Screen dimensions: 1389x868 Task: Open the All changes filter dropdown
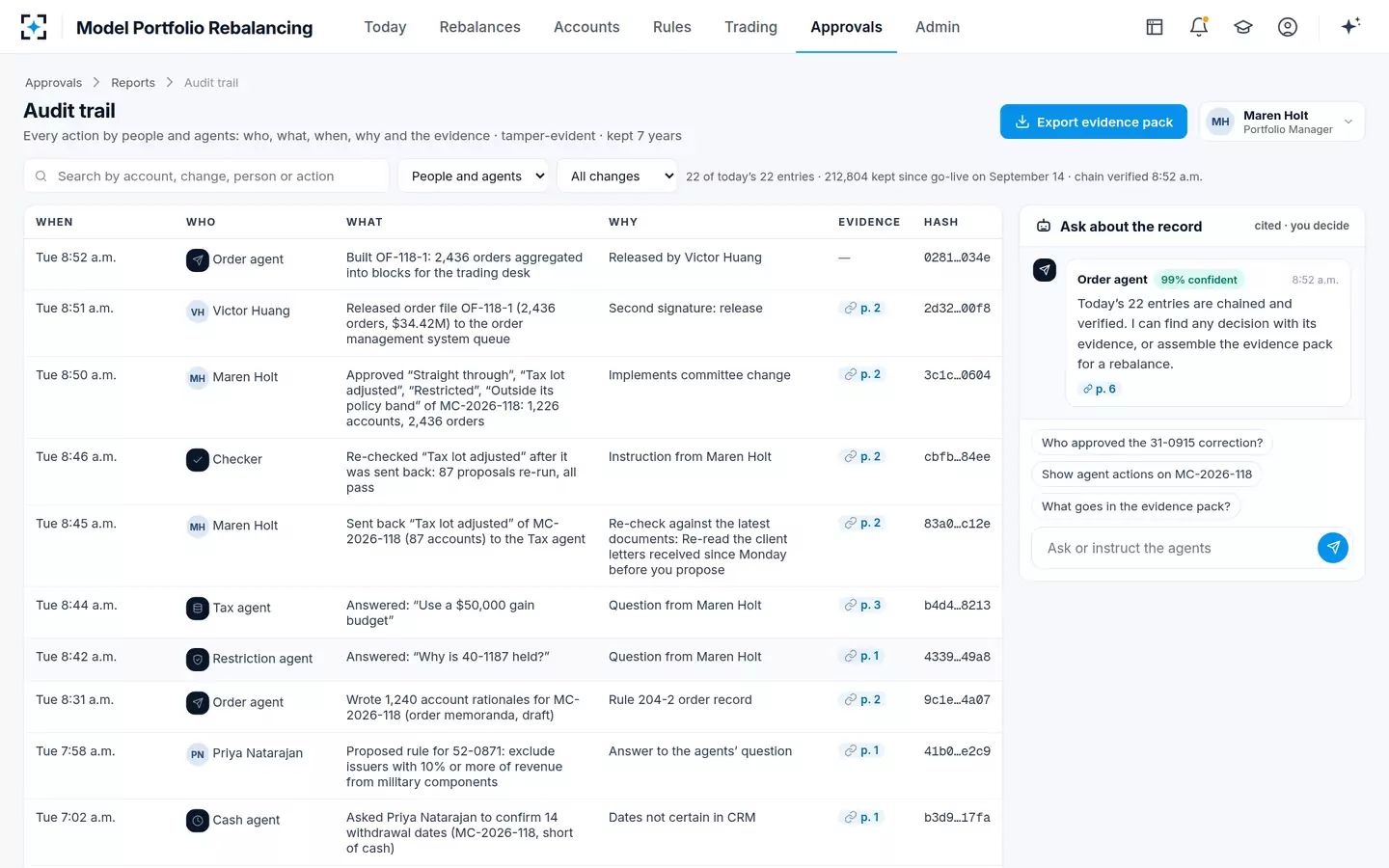pyautogui.click(x=617, y=176)
